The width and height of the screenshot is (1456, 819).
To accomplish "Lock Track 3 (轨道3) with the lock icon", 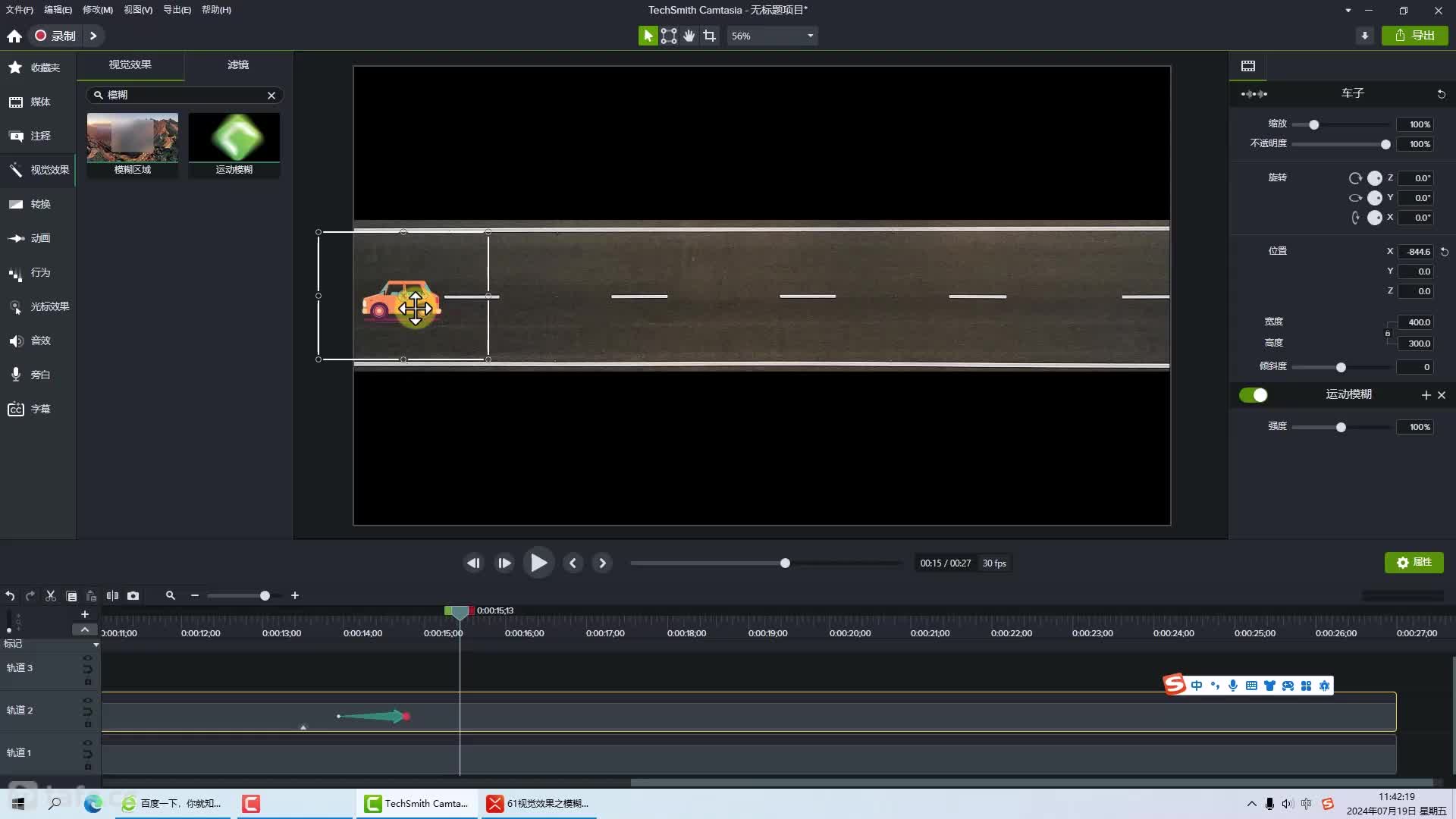I will tap(88, 682).
